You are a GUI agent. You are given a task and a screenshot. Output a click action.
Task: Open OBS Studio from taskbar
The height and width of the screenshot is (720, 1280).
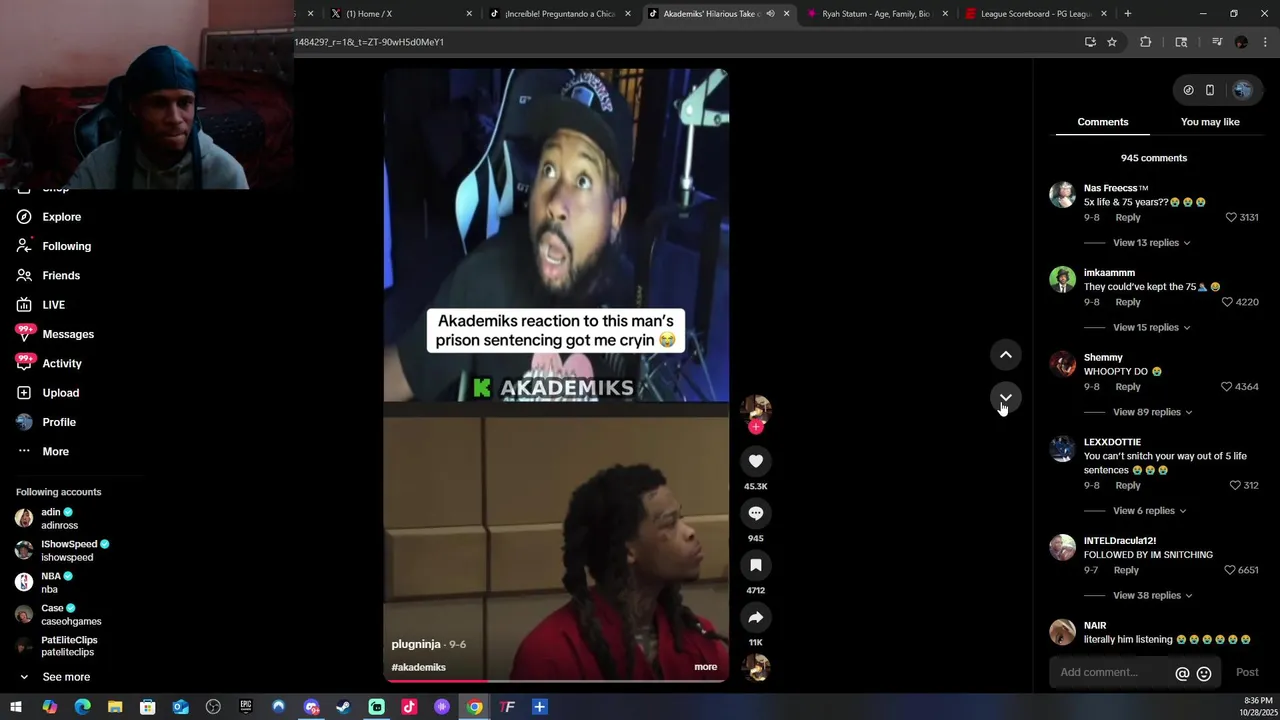point(213,707)
